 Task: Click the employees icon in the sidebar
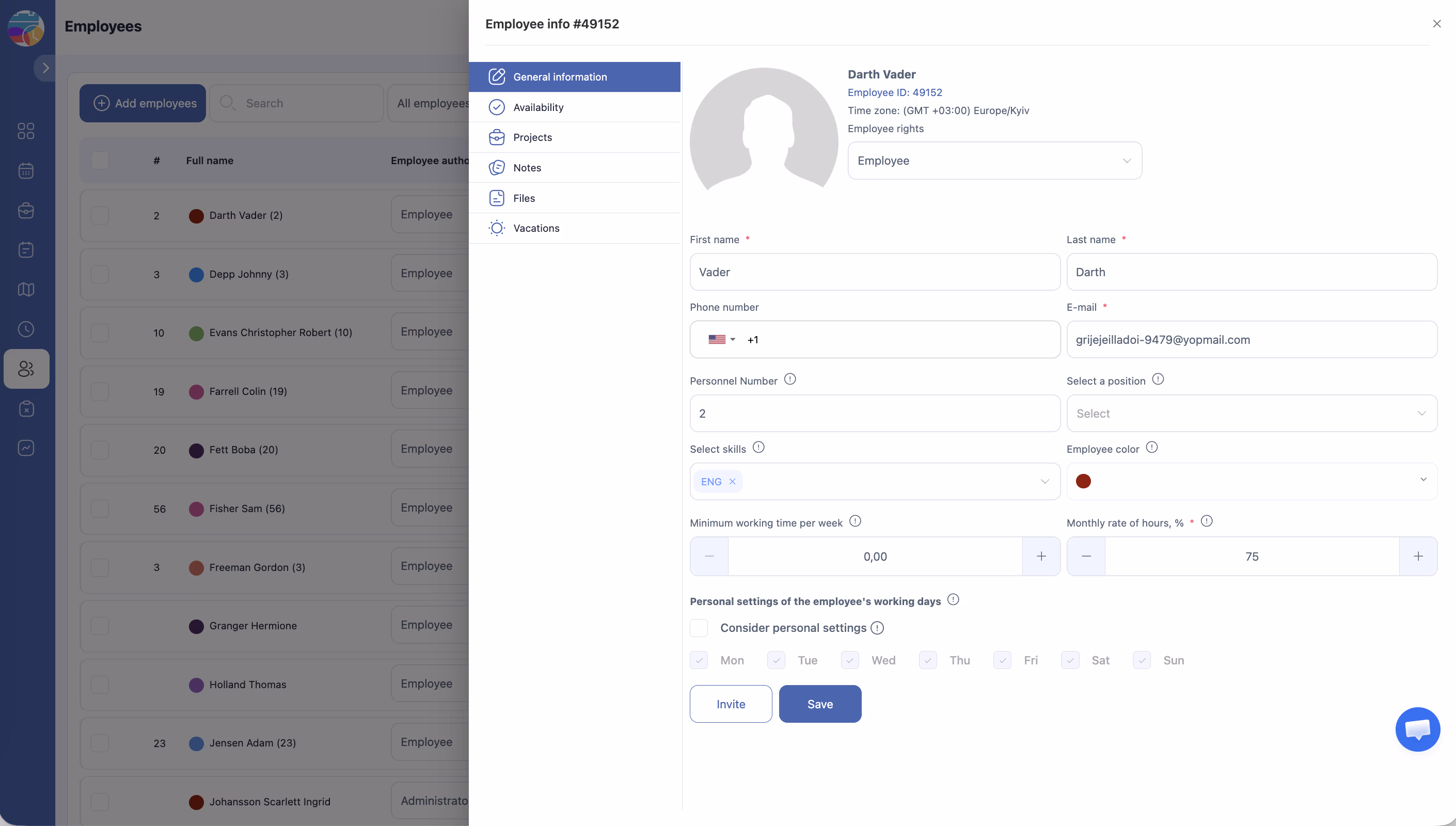pos(26,369)
